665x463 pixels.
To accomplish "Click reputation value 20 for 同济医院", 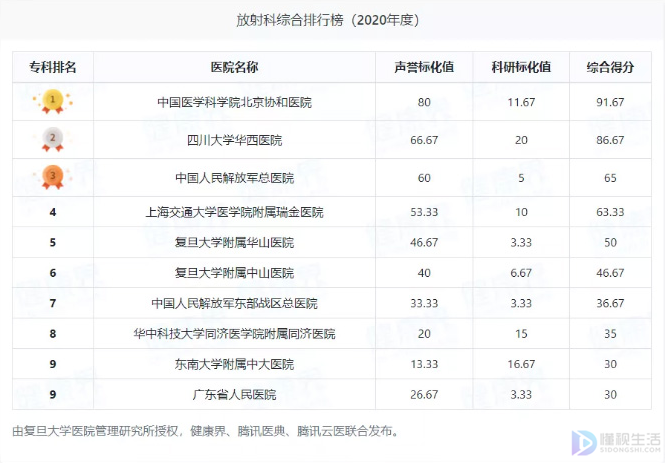I will coord(424,334).
